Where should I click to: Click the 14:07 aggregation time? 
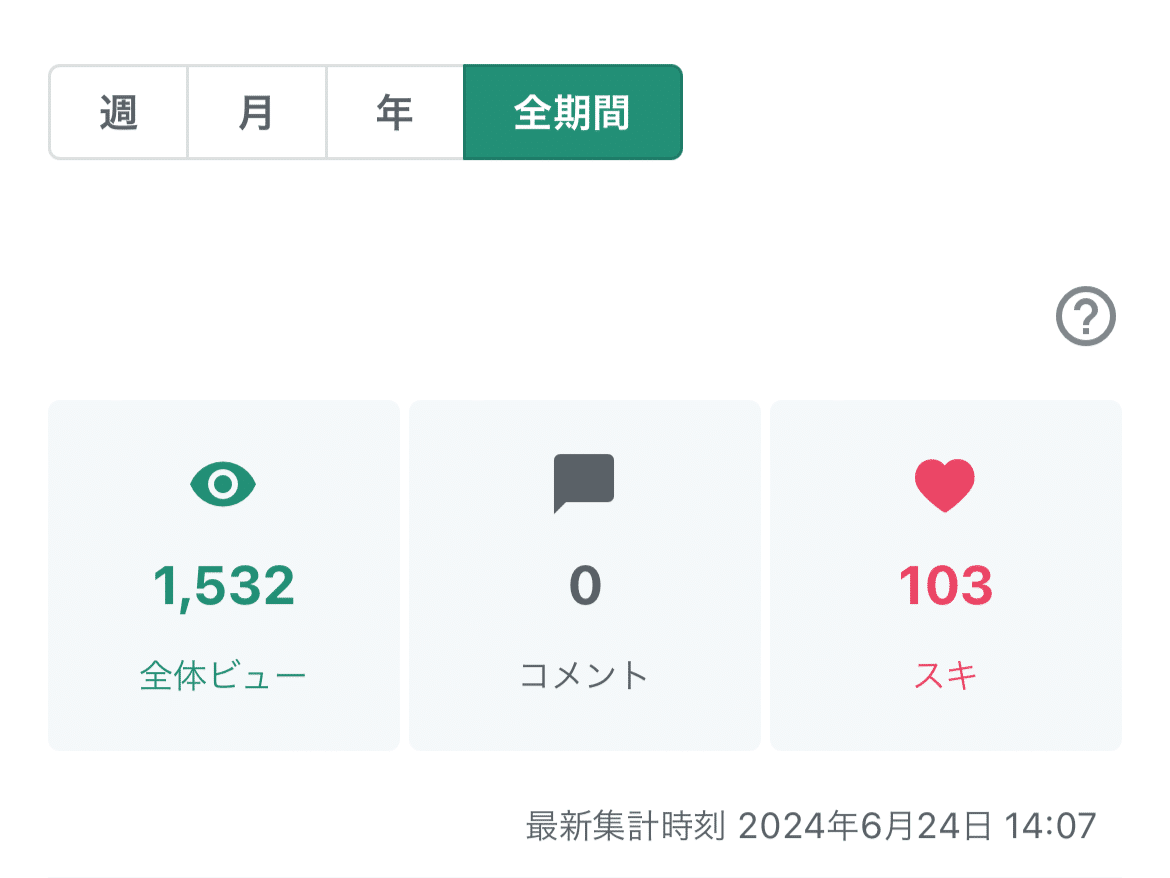click(x=1055, y=827)
